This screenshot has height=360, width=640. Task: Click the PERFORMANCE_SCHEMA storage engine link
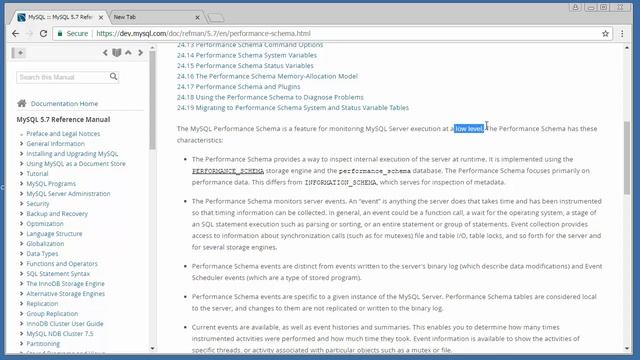(x=228, y=171)
